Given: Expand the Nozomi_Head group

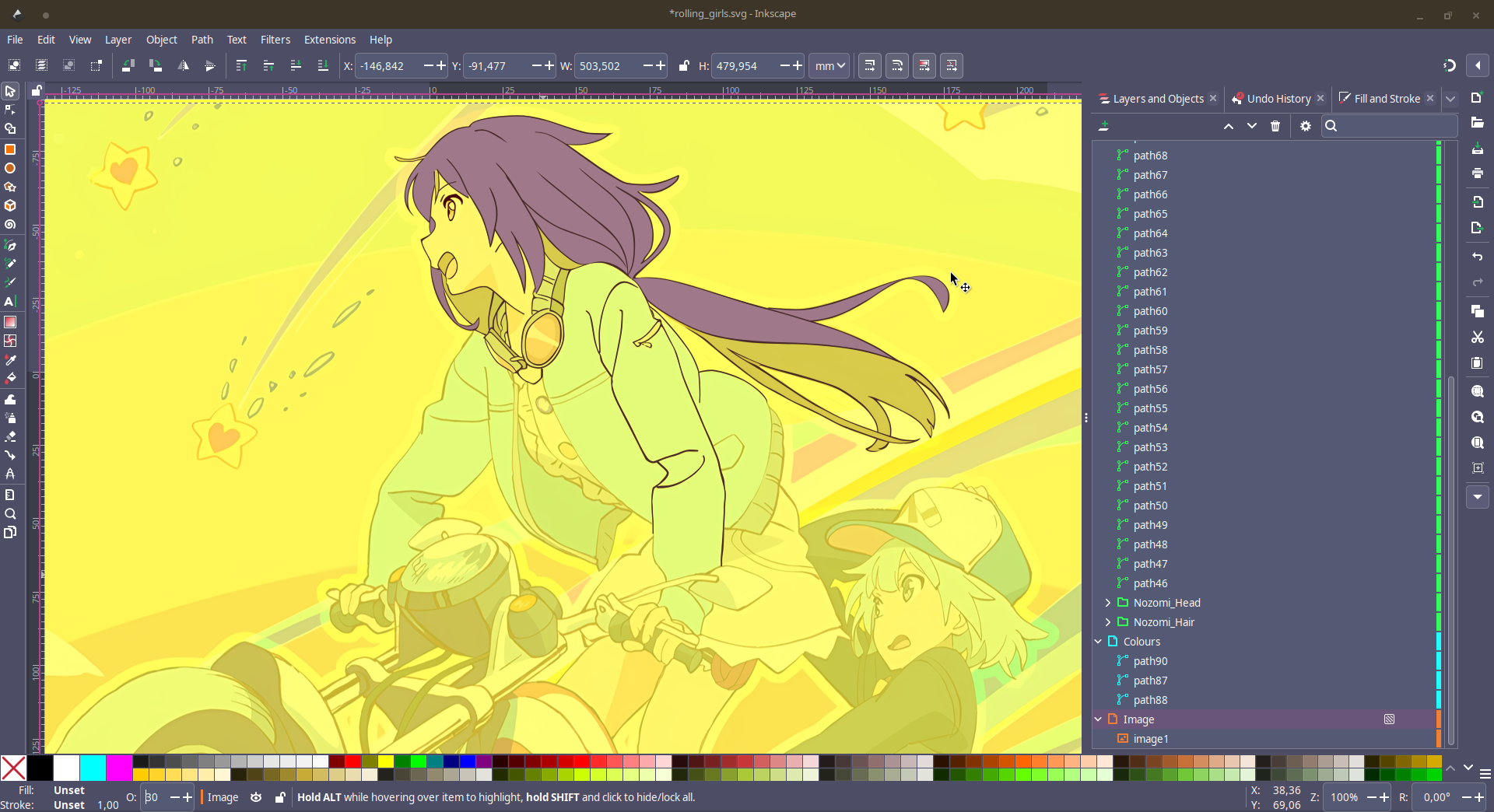Looking at the screenshot, I should pyautogui.click(x=1108, y=603).
